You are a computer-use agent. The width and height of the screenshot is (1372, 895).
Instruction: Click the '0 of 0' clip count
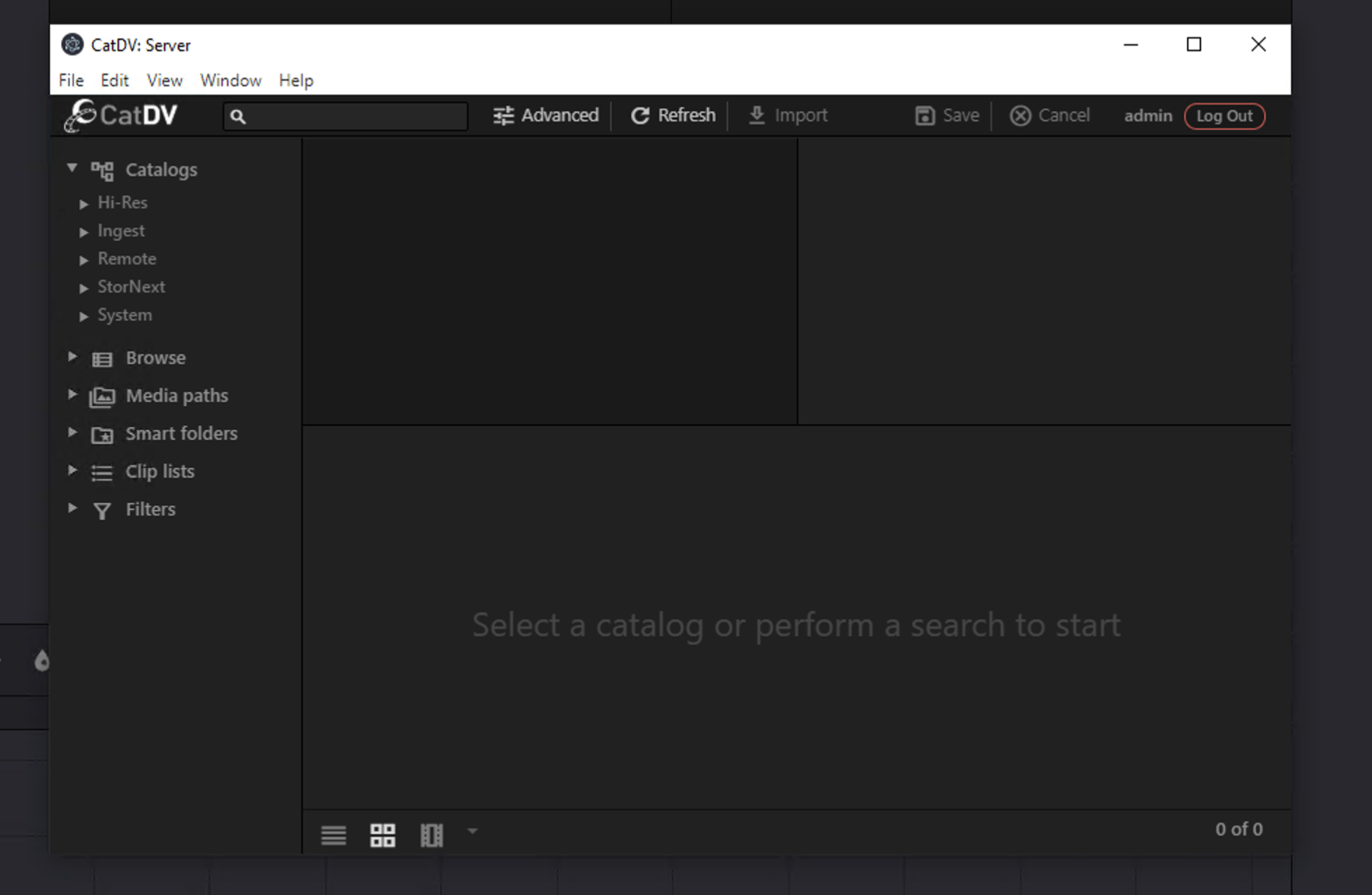[x=1238, y=830]
